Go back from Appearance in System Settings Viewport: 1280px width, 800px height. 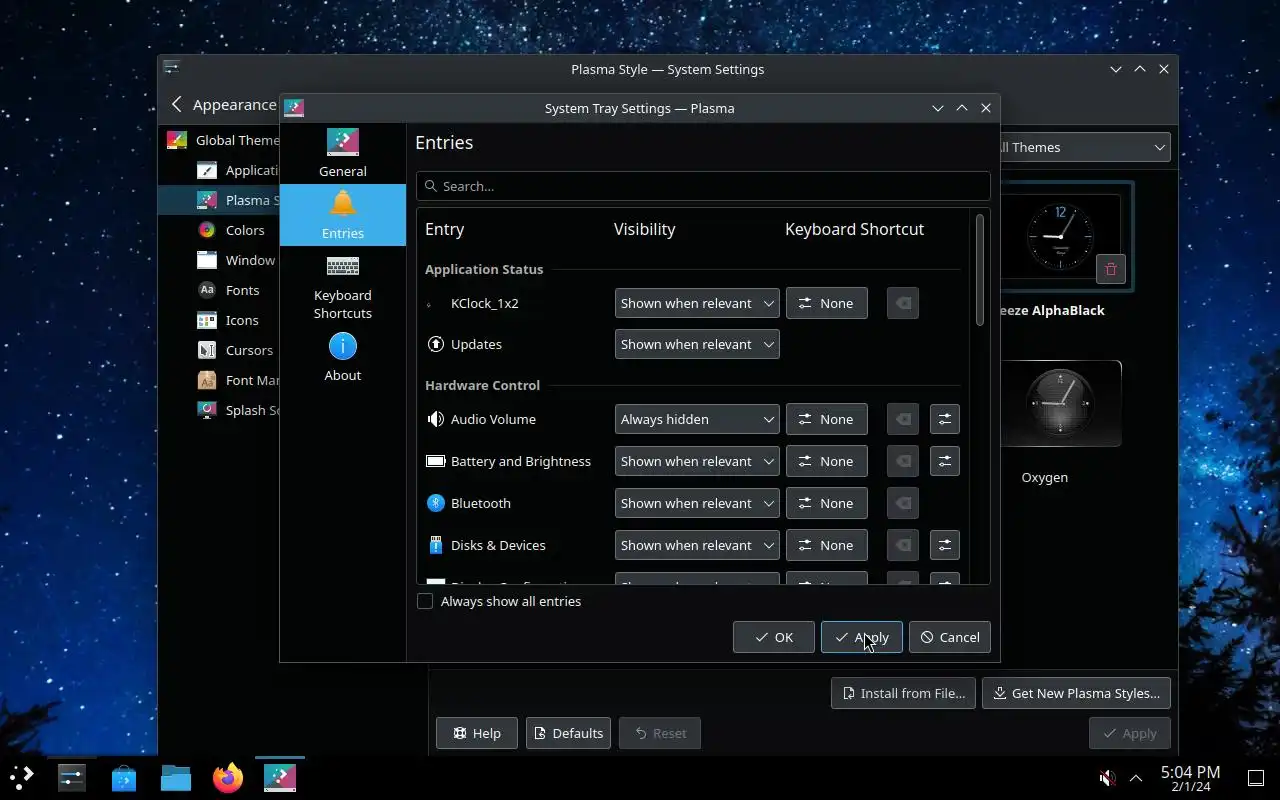click(x=177, y=104)
